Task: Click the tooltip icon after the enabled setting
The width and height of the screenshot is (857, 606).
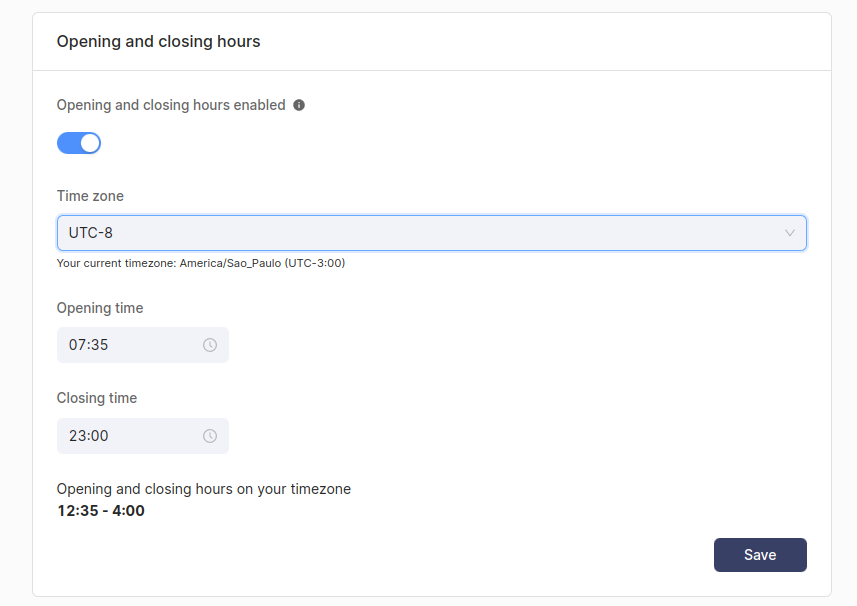Action: click(299, 104)
